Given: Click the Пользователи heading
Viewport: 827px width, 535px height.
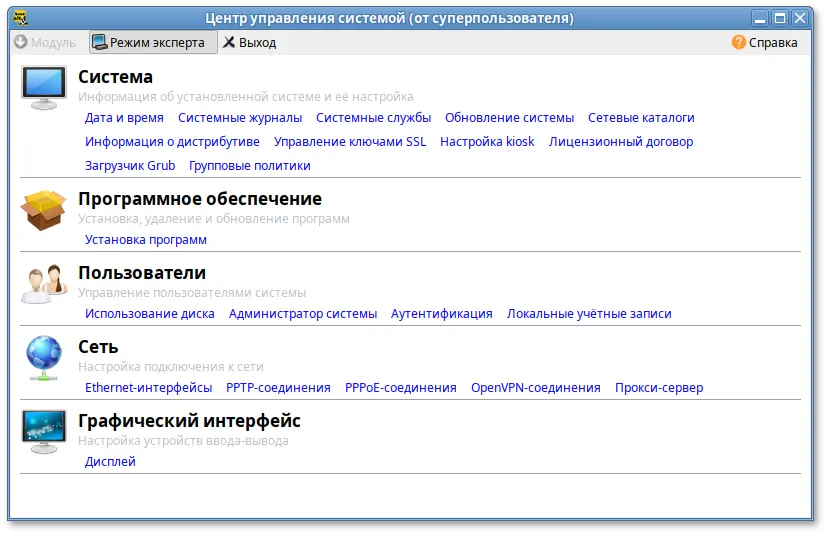Looking at the screenshot, I should click(x=142, y=273).
